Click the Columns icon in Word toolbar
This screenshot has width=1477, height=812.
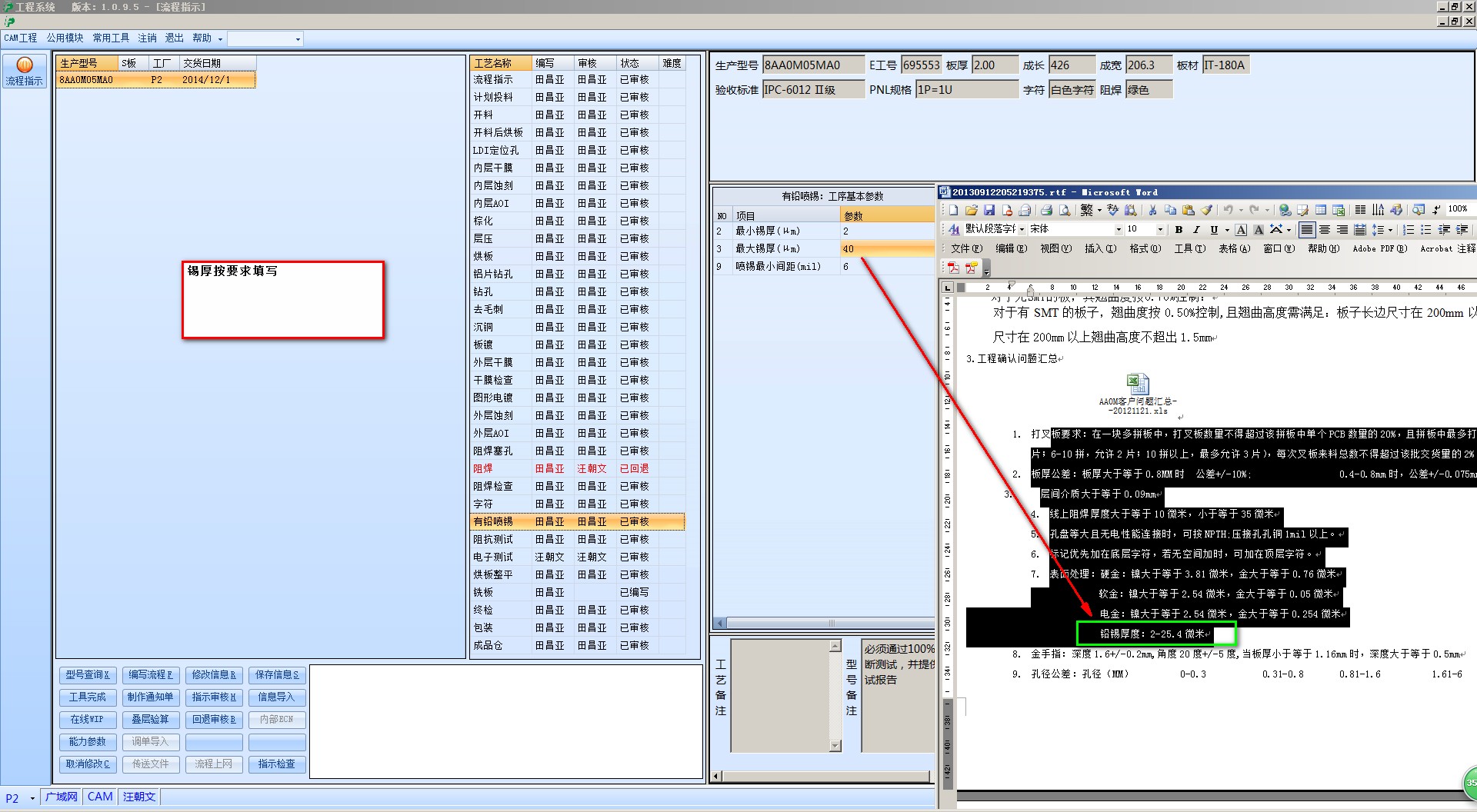tap(1360, 210)
